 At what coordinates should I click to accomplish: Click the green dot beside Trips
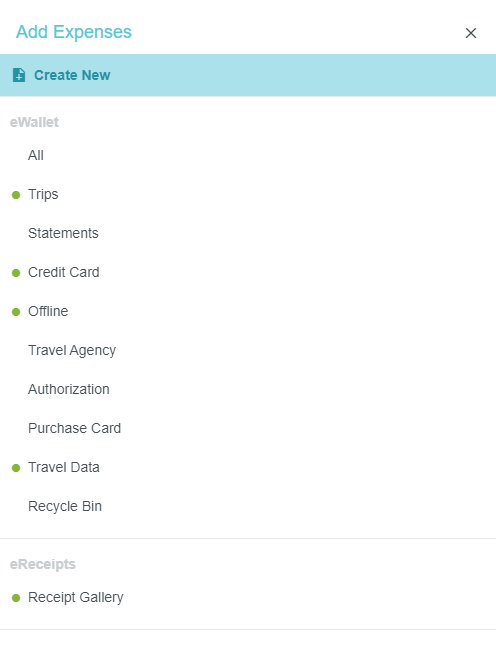[16, 195]
